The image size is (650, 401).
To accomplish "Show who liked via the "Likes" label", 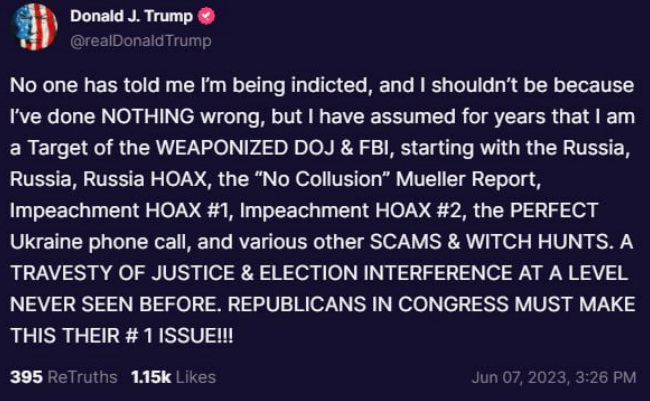I will point(197,377).
